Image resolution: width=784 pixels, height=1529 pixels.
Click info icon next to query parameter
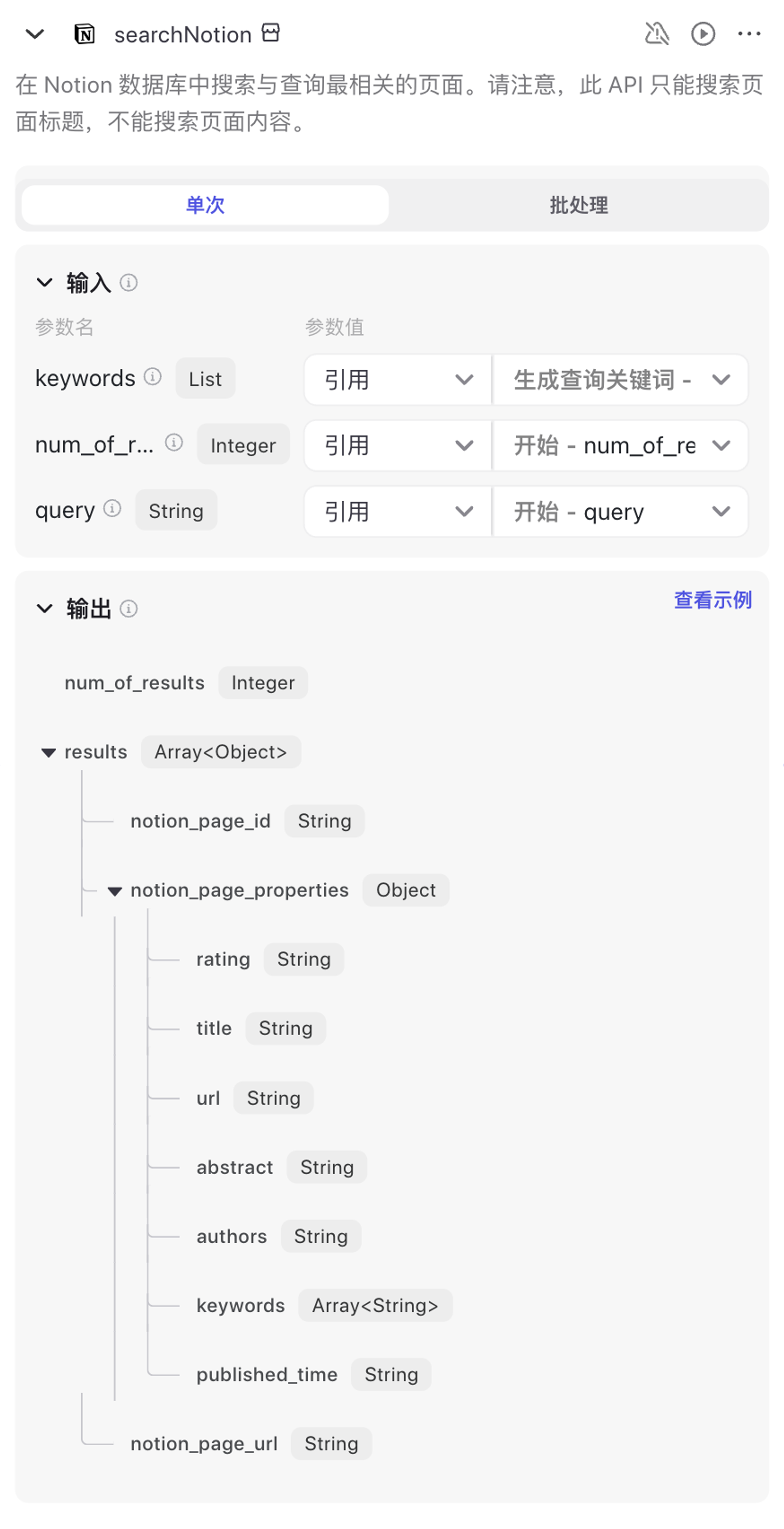[112, 509]
